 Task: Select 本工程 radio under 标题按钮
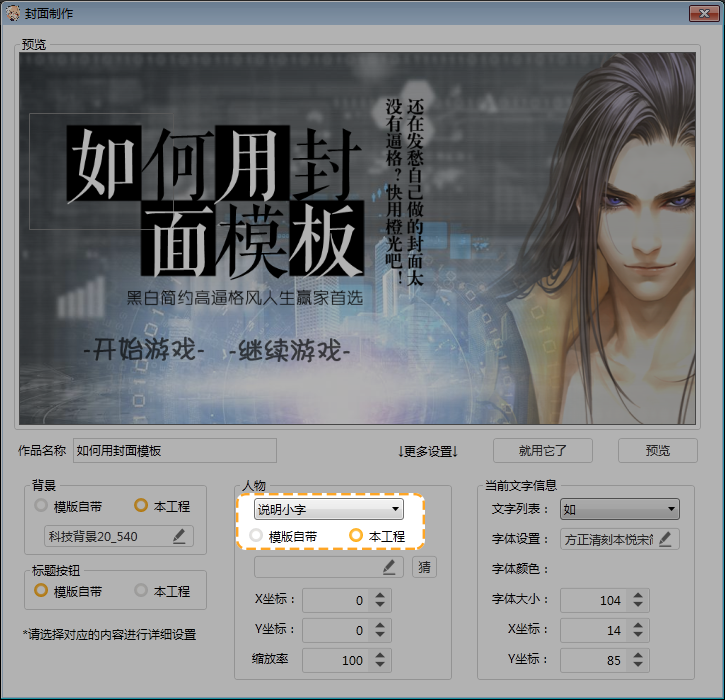(142, 591)
